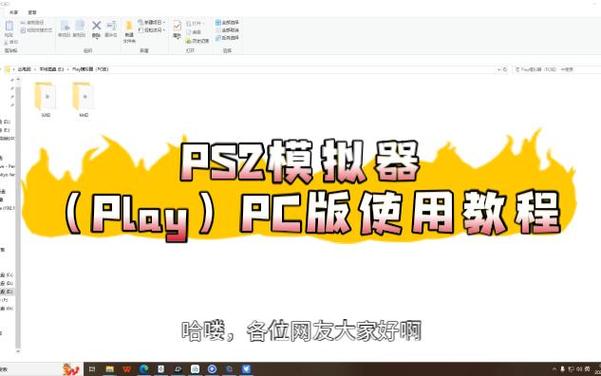Click the Play模拟器 (PC版) breadcrumb
The width and height of the screenshot is (601, 376).
(90, 69)
